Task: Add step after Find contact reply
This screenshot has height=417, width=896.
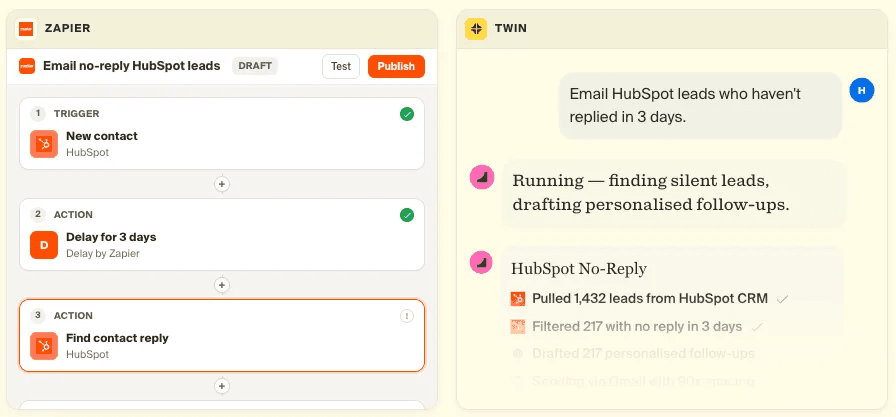Action: 222,386
